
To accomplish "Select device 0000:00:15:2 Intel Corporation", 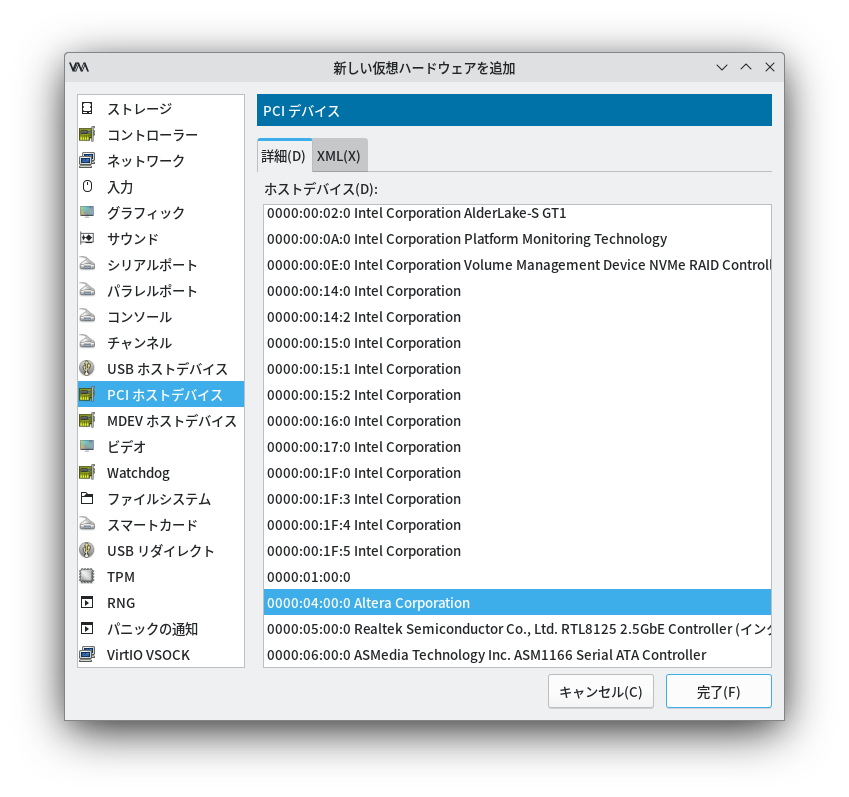I will click(x=517, y=395).
